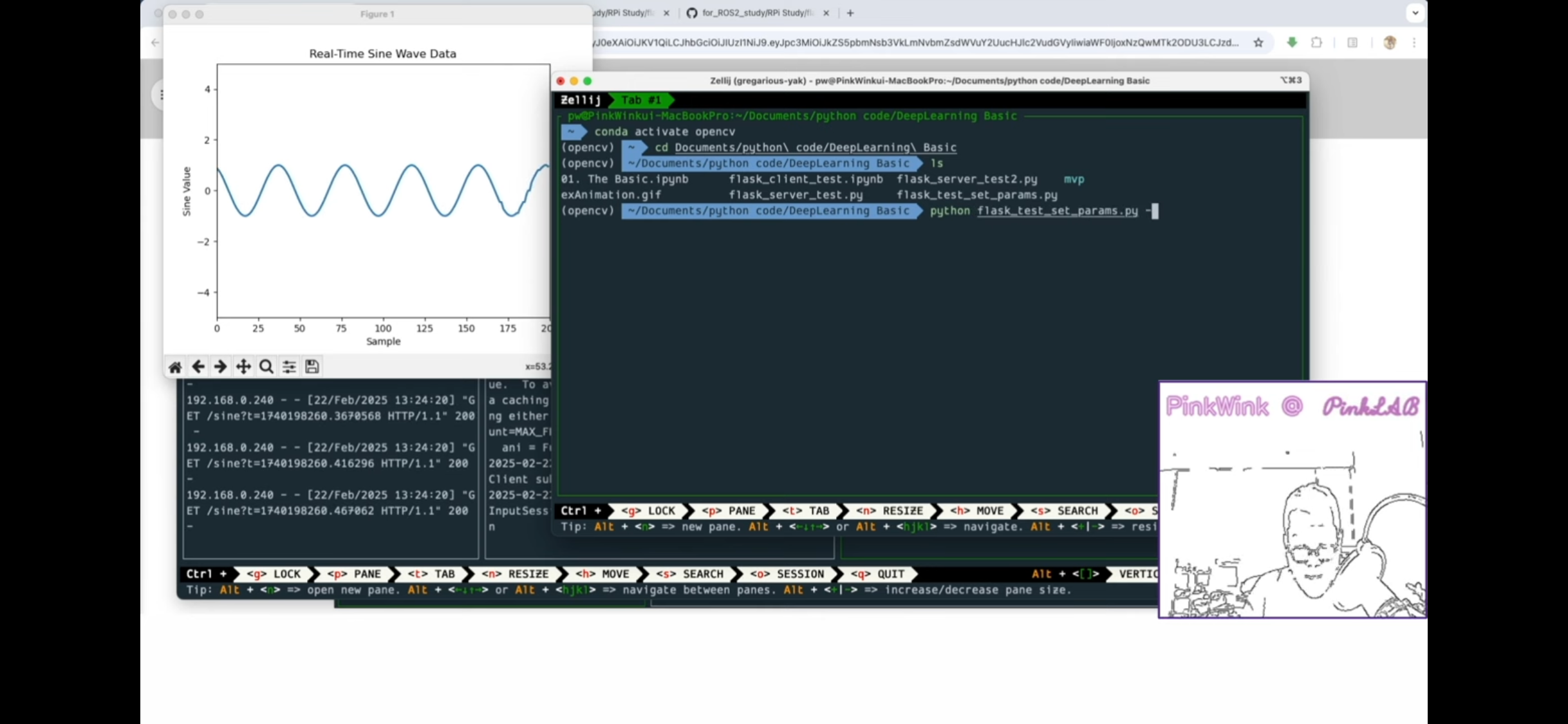Click PANE in the front Zellij window status bar
The image size is (1568, 724).
click(728, 511)
